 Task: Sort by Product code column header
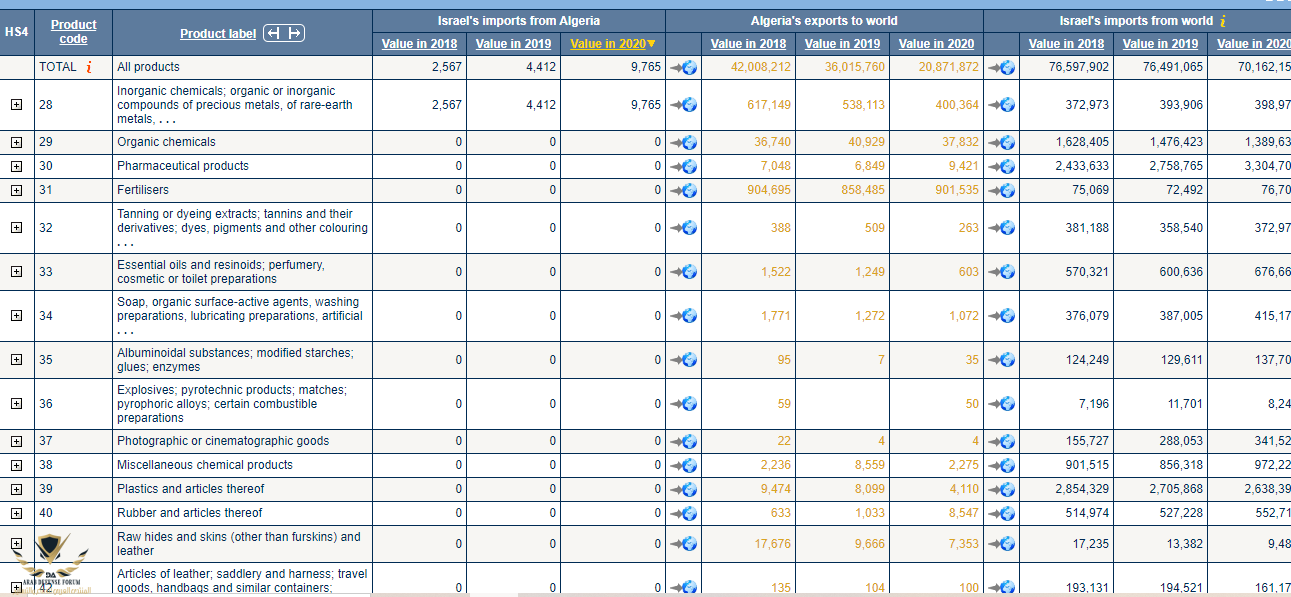coord(73,32)
